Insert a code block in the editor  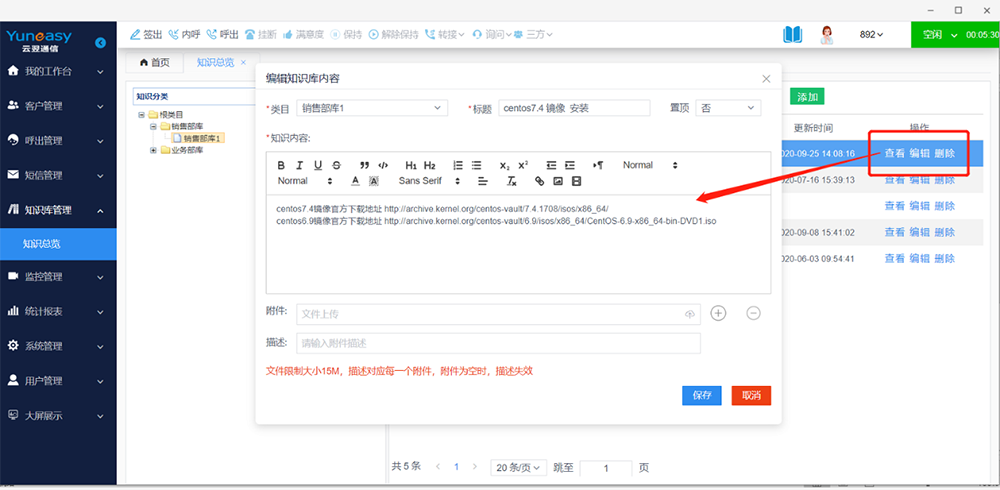383,165
